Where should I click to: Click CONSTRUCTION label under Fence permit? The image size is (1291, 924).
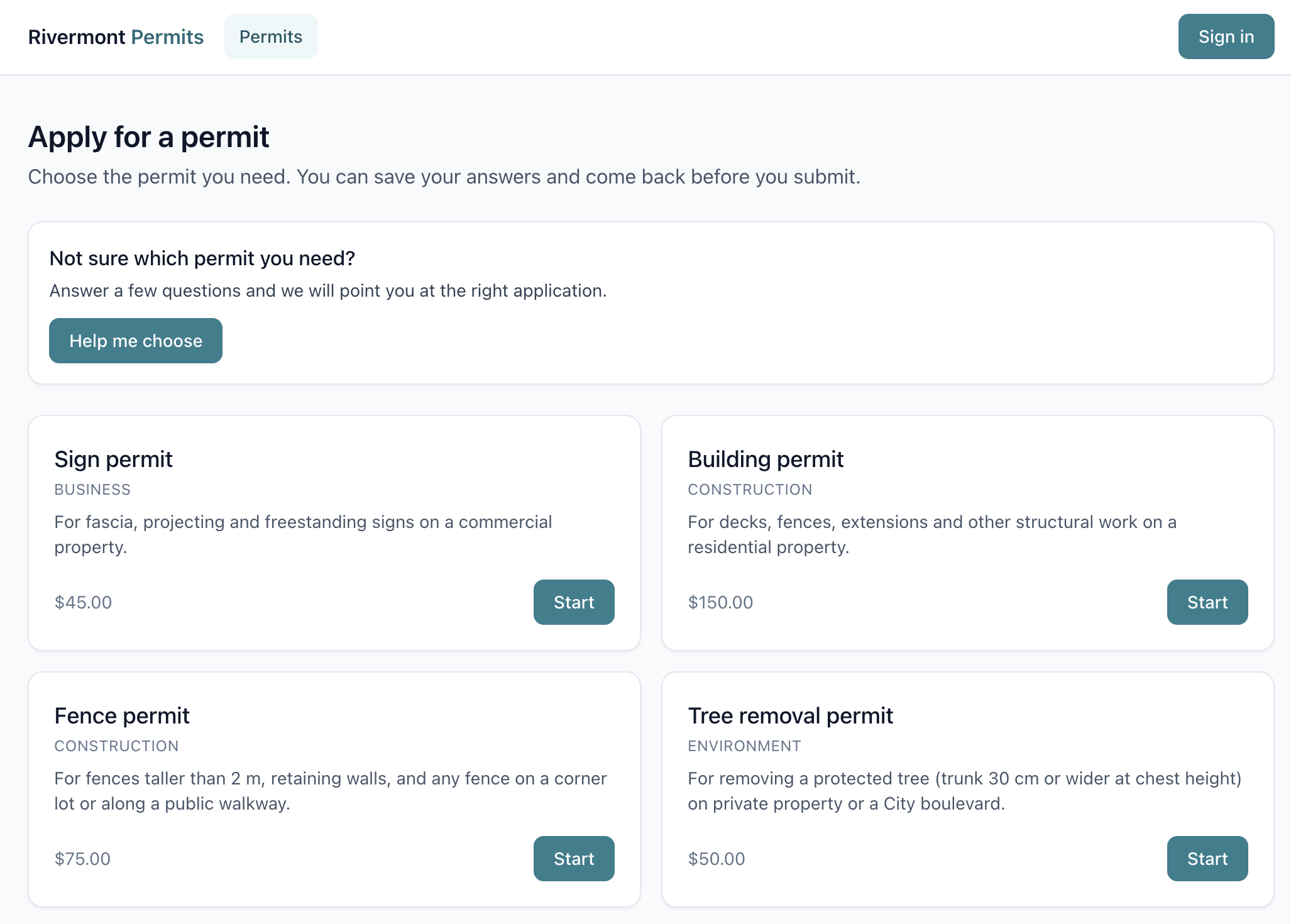[116, 746]
